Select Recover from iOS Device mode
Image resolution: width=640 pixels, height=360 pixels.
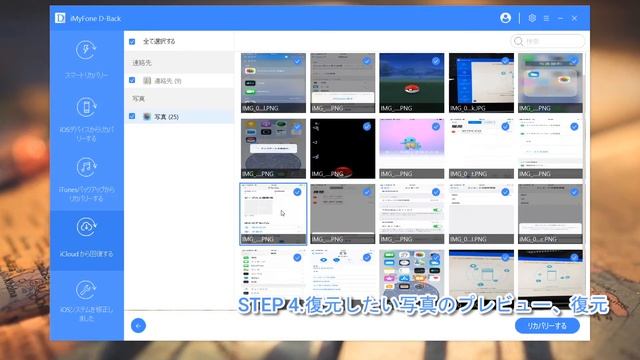click(87, 119)
